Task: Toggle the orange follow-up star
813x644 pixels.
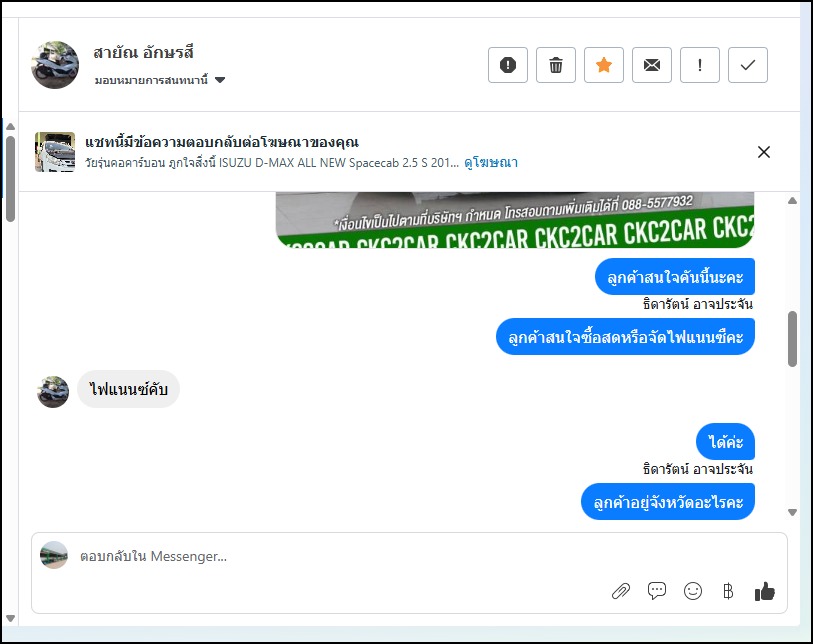Action: coord(604,65)
